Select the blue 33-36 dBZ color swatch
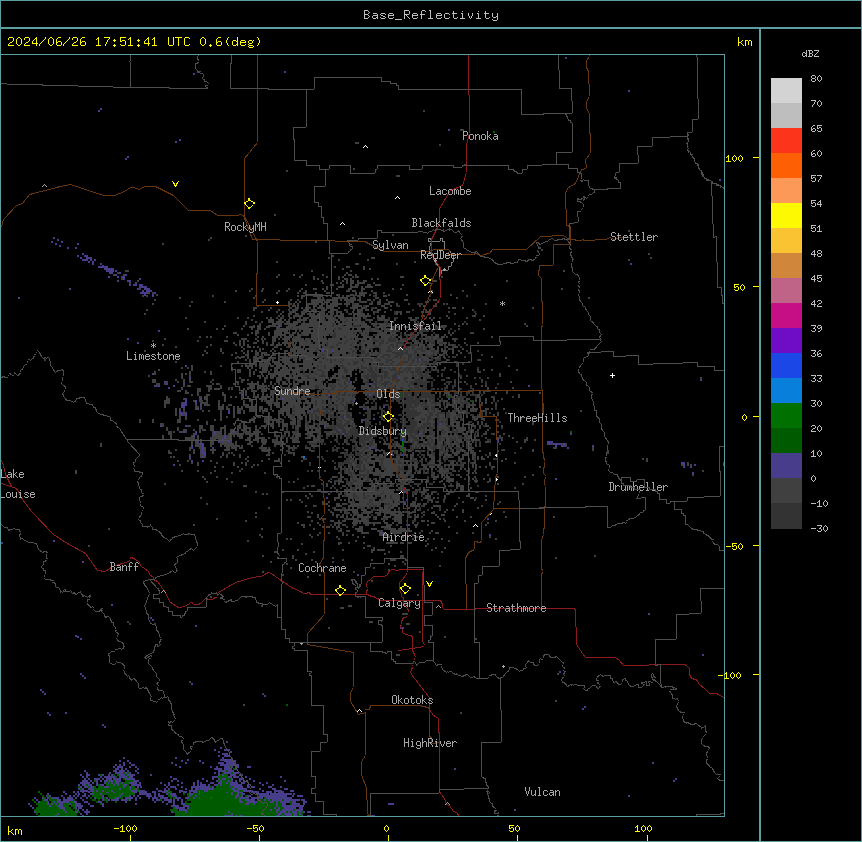The height and width of the screenshot is (842, 862). [x=786, y=366]
